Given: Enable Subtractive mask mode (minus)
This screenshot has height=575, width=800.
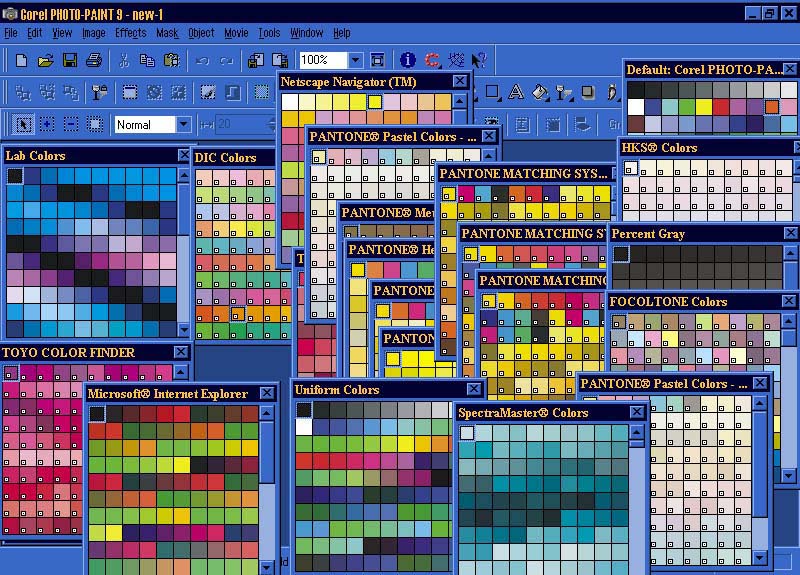Looking at the screenshot, I should 71,124.
